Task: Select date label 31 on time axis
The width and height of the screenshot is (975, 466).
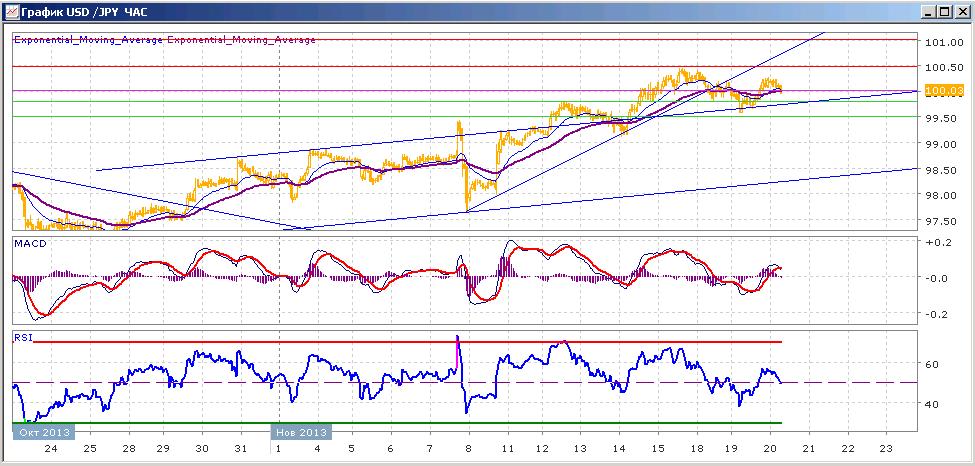Action: [x=242, y=449]
